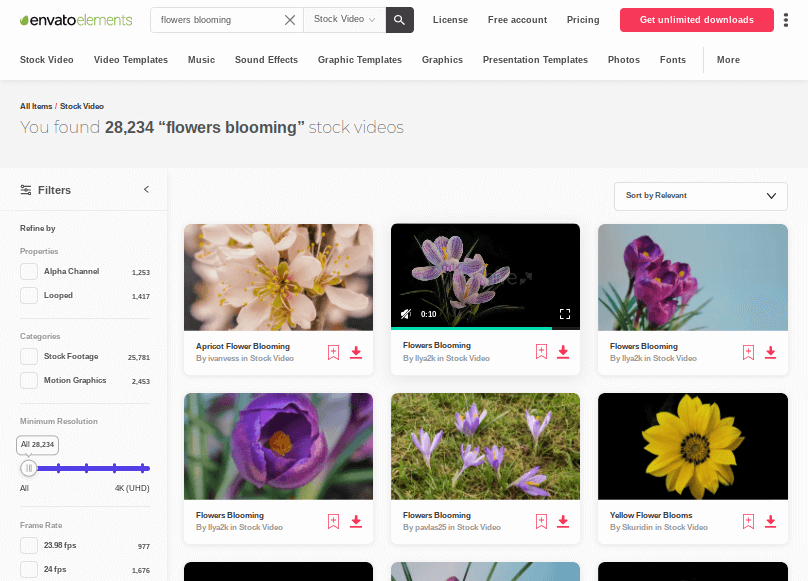Download Flowers Blooming by pavlas25

tap(563, 522)
